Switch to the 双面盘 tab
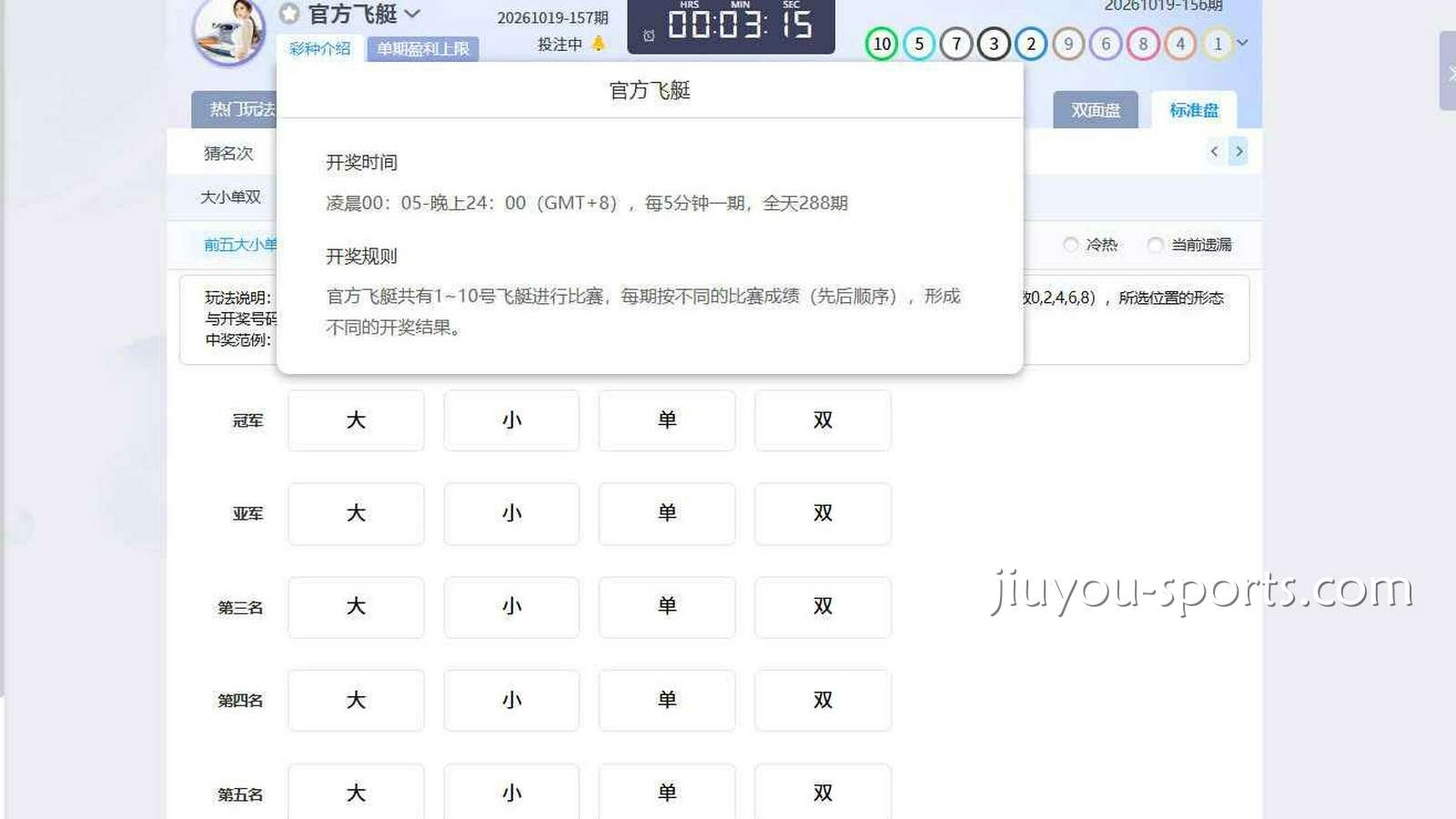Image resolution: width=1456 pixels, height=819 pixels. point(1096,110)
